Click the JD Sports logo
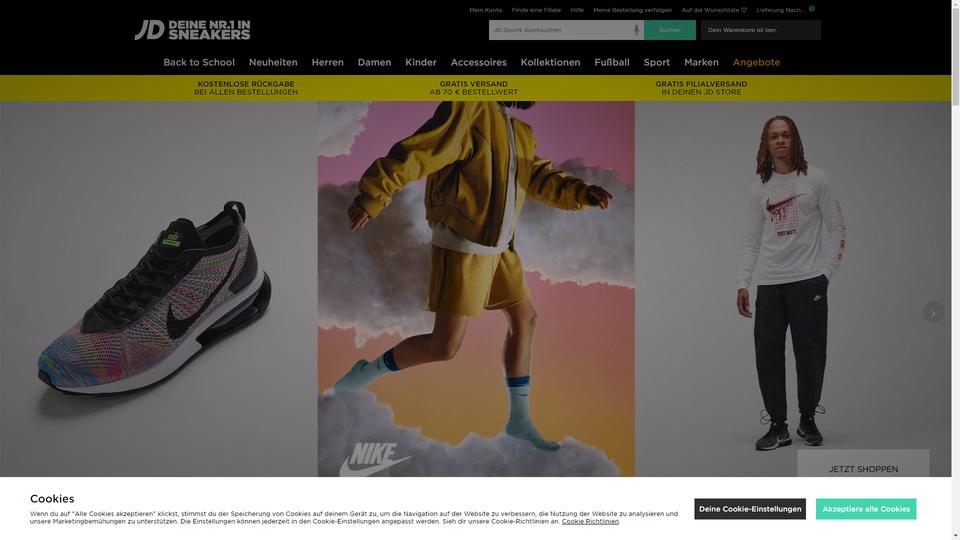Viewport: 960px width, 540px height. pyautogui.click(x=192, y=29)
